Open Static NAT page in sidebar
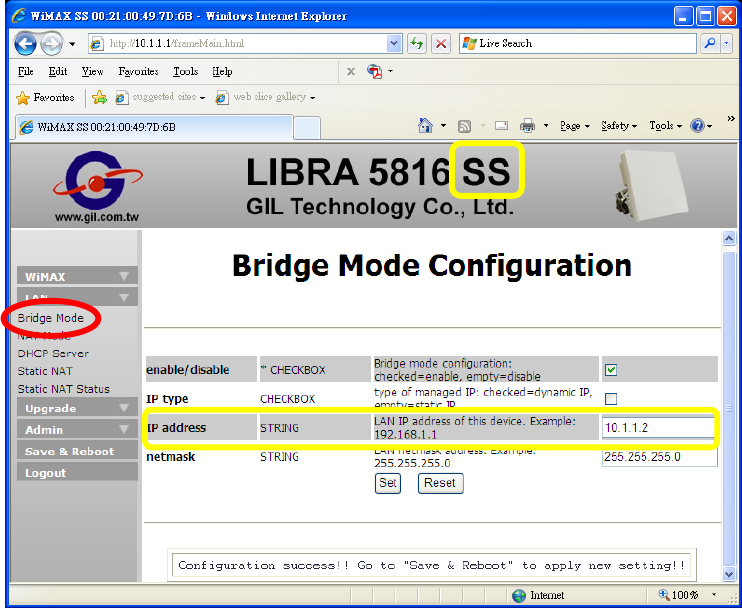Screen dimensions: 742x608 45,371
